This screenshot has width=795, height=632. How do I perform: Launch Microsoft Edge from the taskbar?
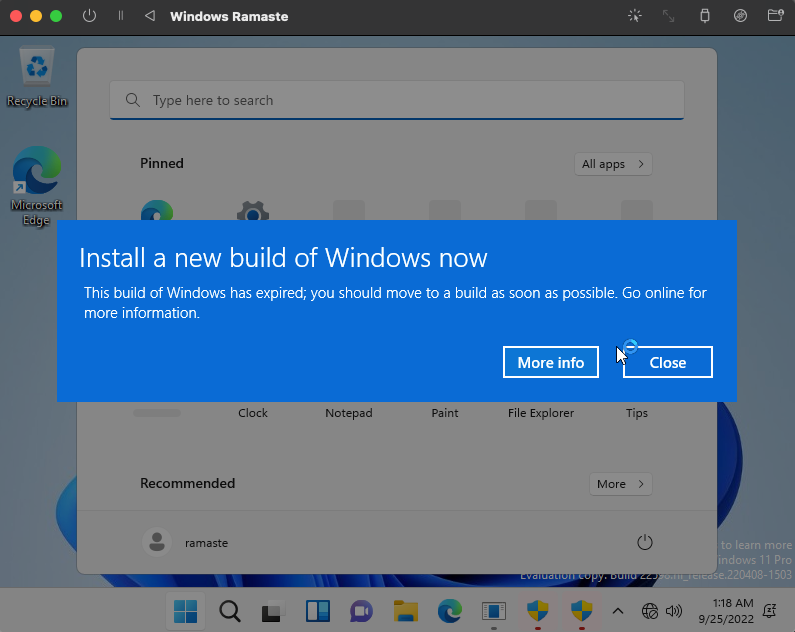[450, 611]
